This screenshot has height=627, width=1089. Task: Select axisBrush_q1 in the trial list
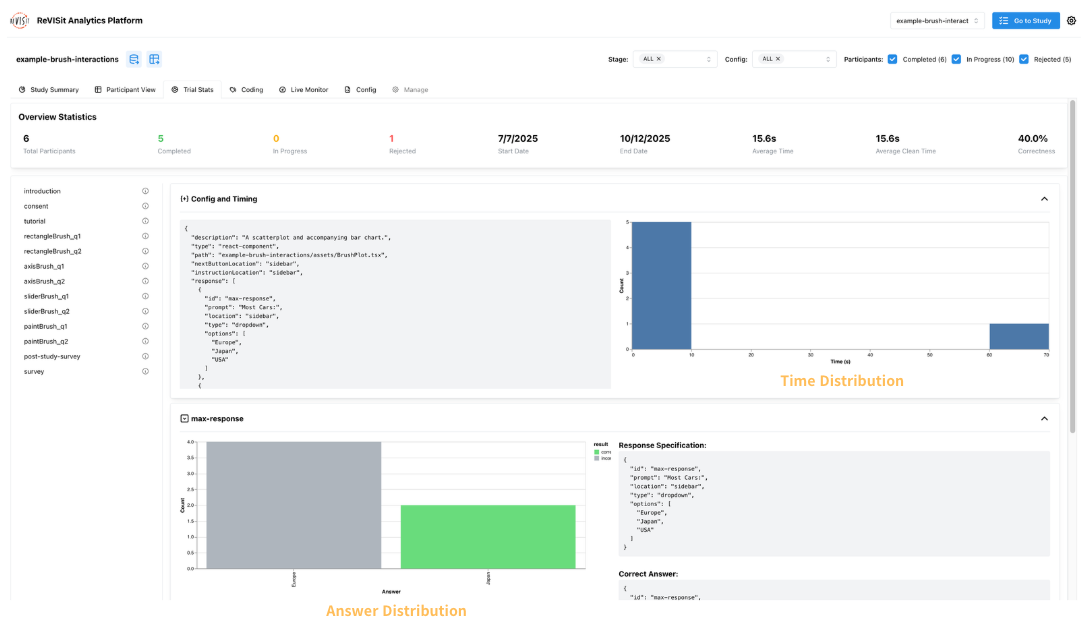pos(44,266)
